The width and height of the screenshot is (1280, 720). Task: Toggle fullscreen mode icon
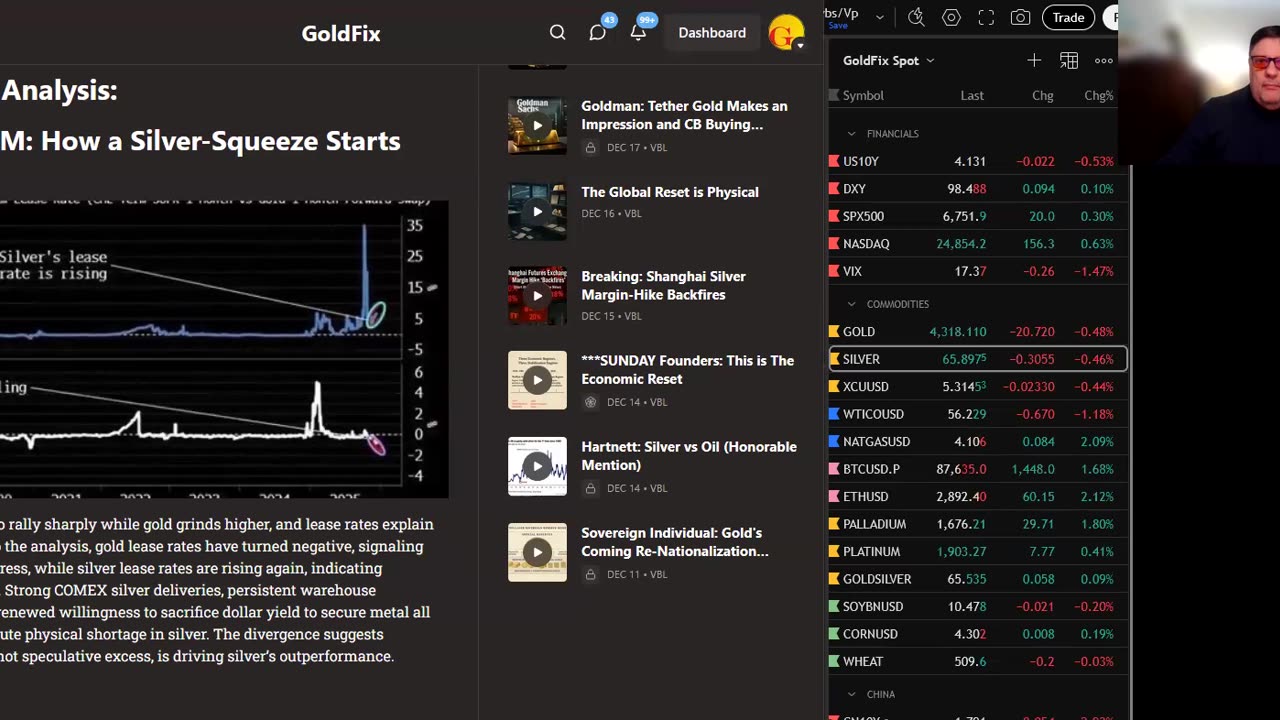986,17
